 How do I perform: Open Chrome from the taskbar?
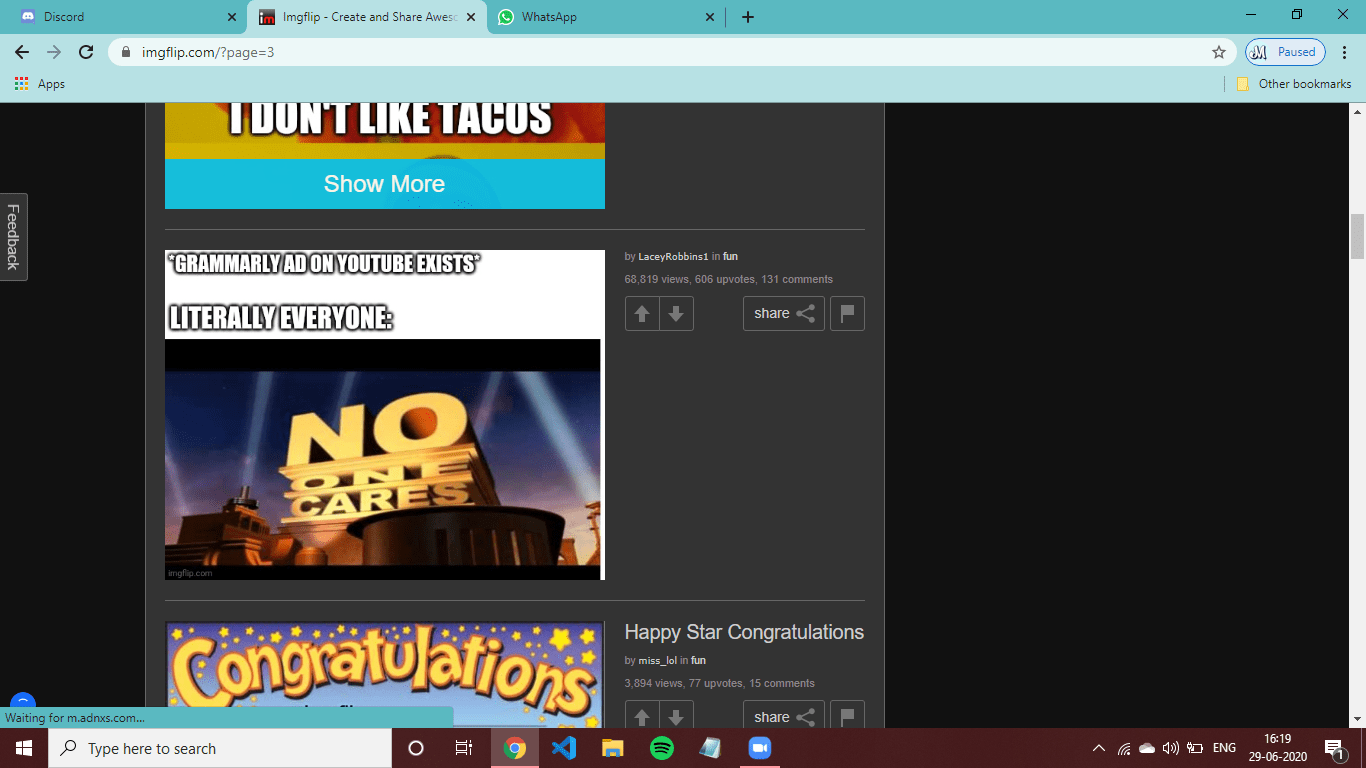515,748
